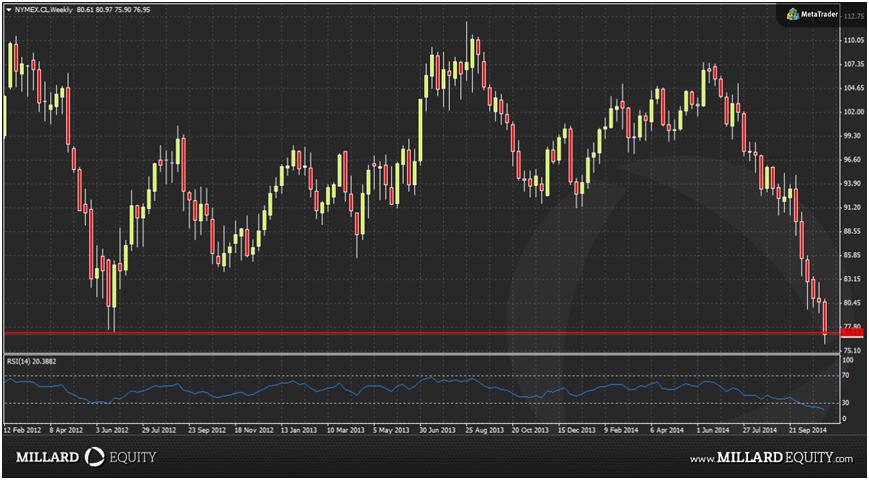Click the 12 Feb 2012 date label
The height and width of the screenshot is (480, 869).
[x=22, y=430]
